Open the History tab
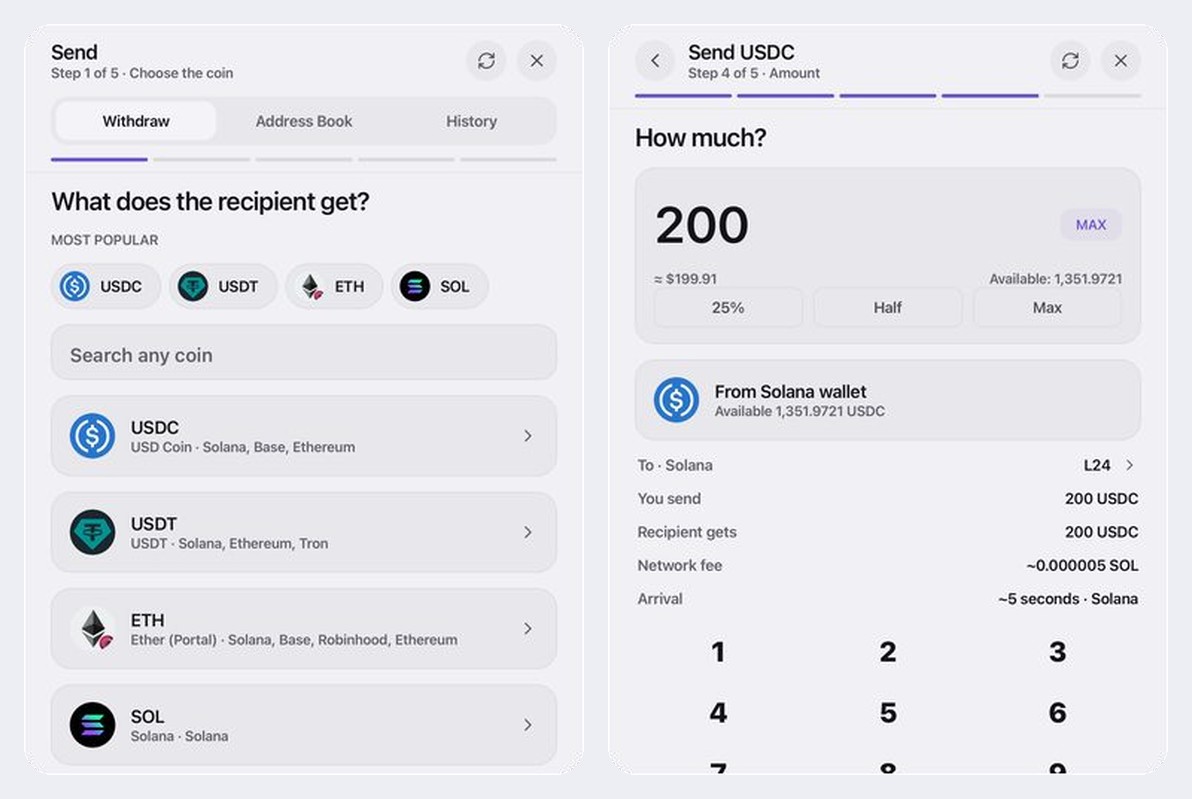The width and height of the screenshot is (1192, 799). (471, 121)
